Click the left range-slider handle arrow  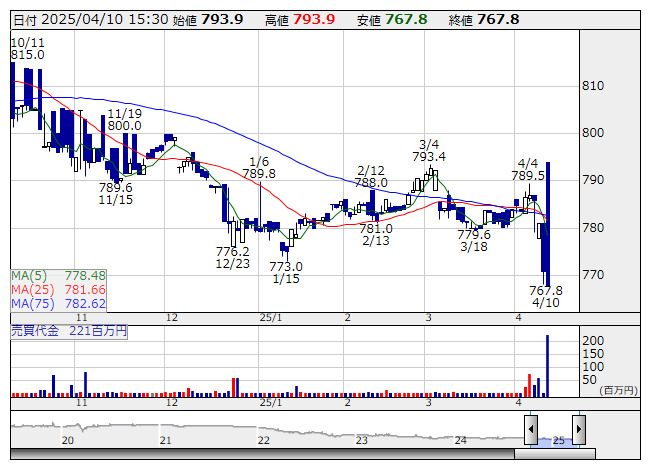tap(531, 429)
